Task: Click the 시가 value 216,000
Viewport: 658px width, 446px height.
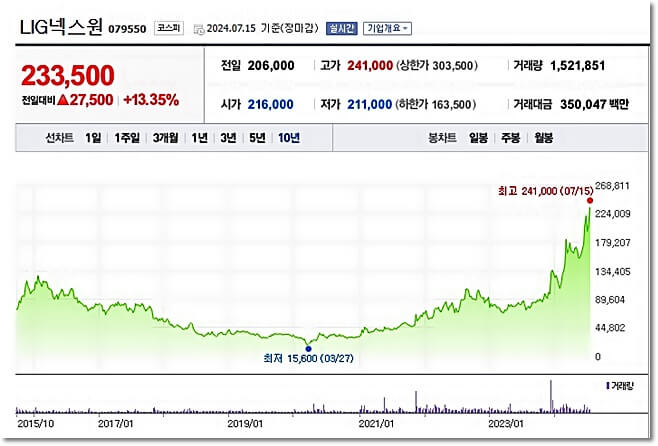Action: (x=270, y=104)
